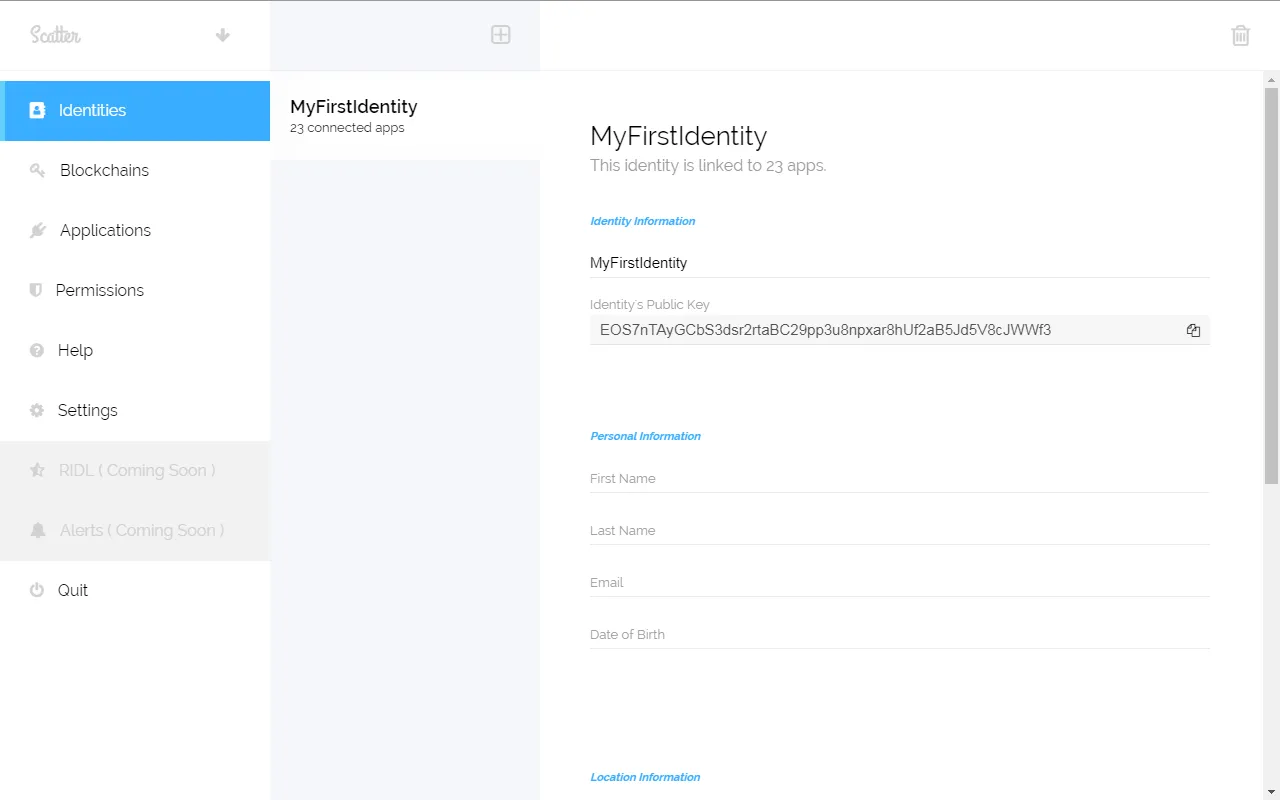Click the Applications plug icon
The width and height of the screenshot is (1280, 800).
(37, 231)
